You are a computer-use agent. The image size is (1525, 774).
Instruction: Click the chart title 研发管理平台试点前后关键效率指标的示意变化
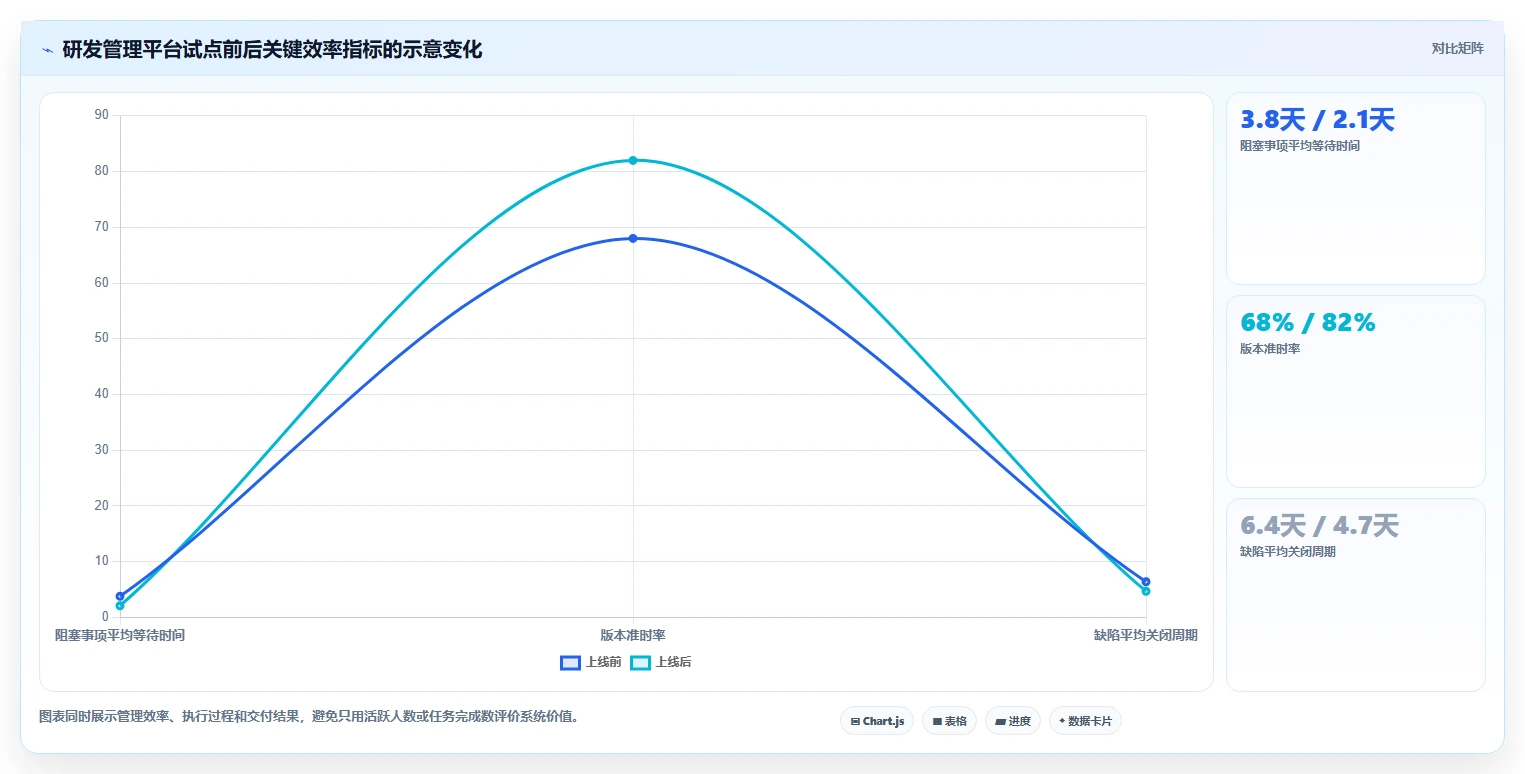(272, 50)
